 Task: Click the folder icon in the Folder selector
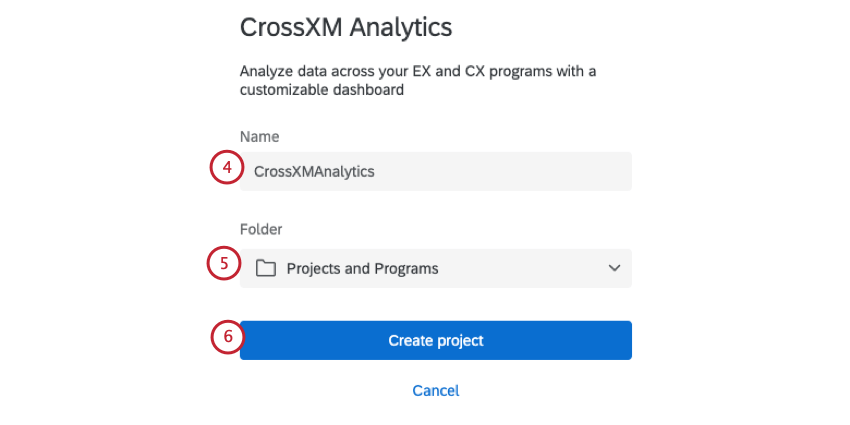coord(266,268)
